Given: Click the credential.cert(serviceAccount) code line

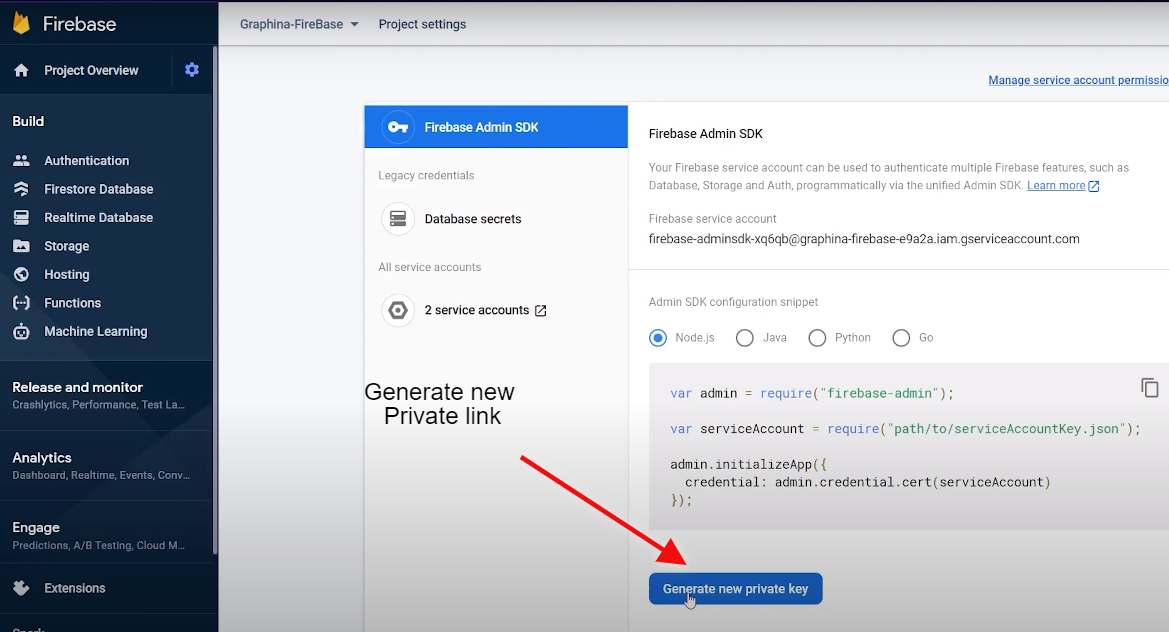Looking at the screenshot, I should [x=868, y=482].
